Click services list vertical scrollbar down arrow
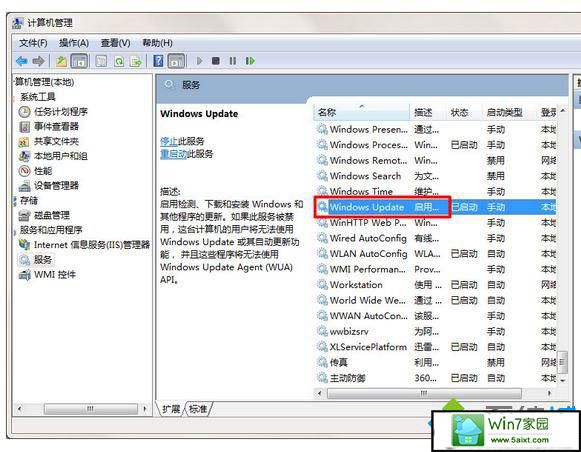The image size is (581, 452). 563,380
